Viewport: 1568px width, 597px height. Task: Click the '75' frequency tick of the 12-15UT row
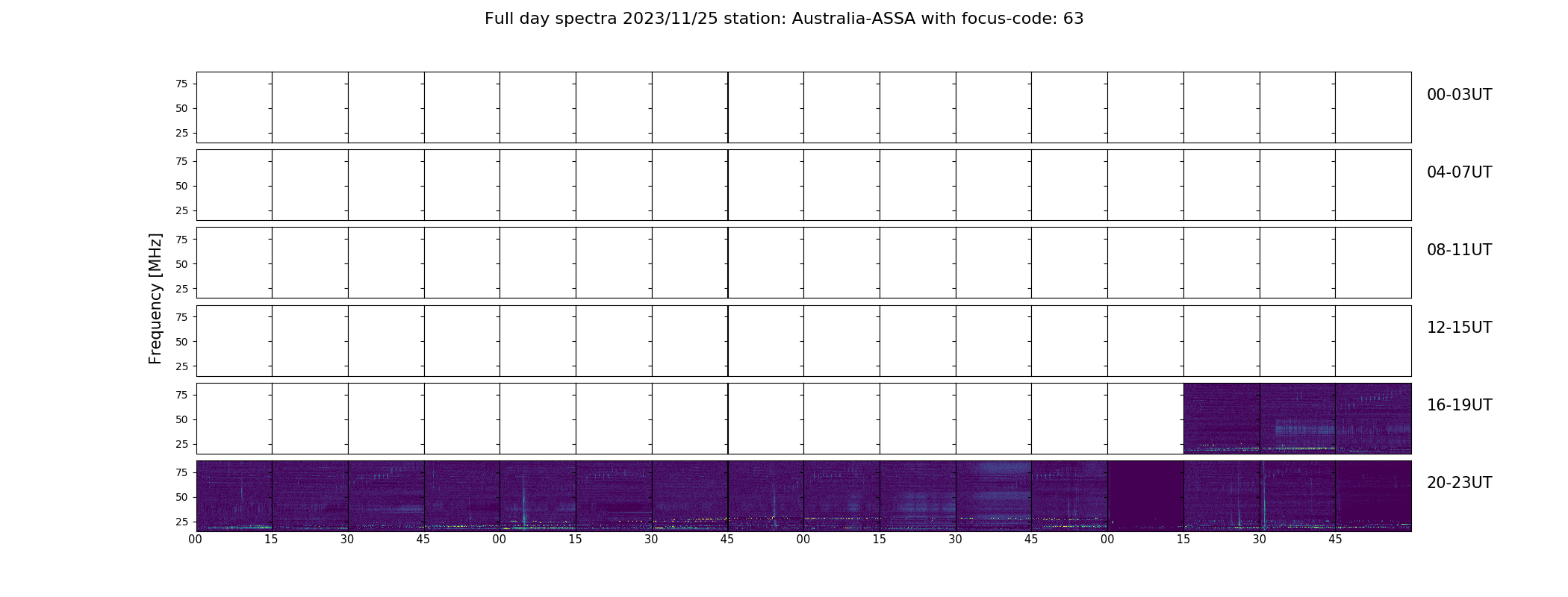[181, 317]
